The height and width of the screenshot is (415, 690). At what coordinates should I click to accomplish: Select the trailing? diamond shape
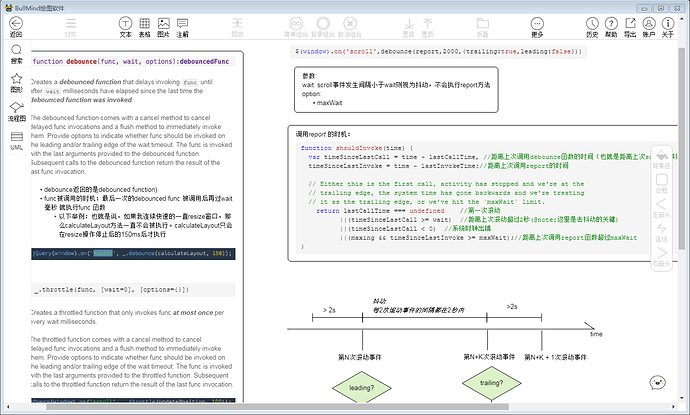click(x=492, y=383)
